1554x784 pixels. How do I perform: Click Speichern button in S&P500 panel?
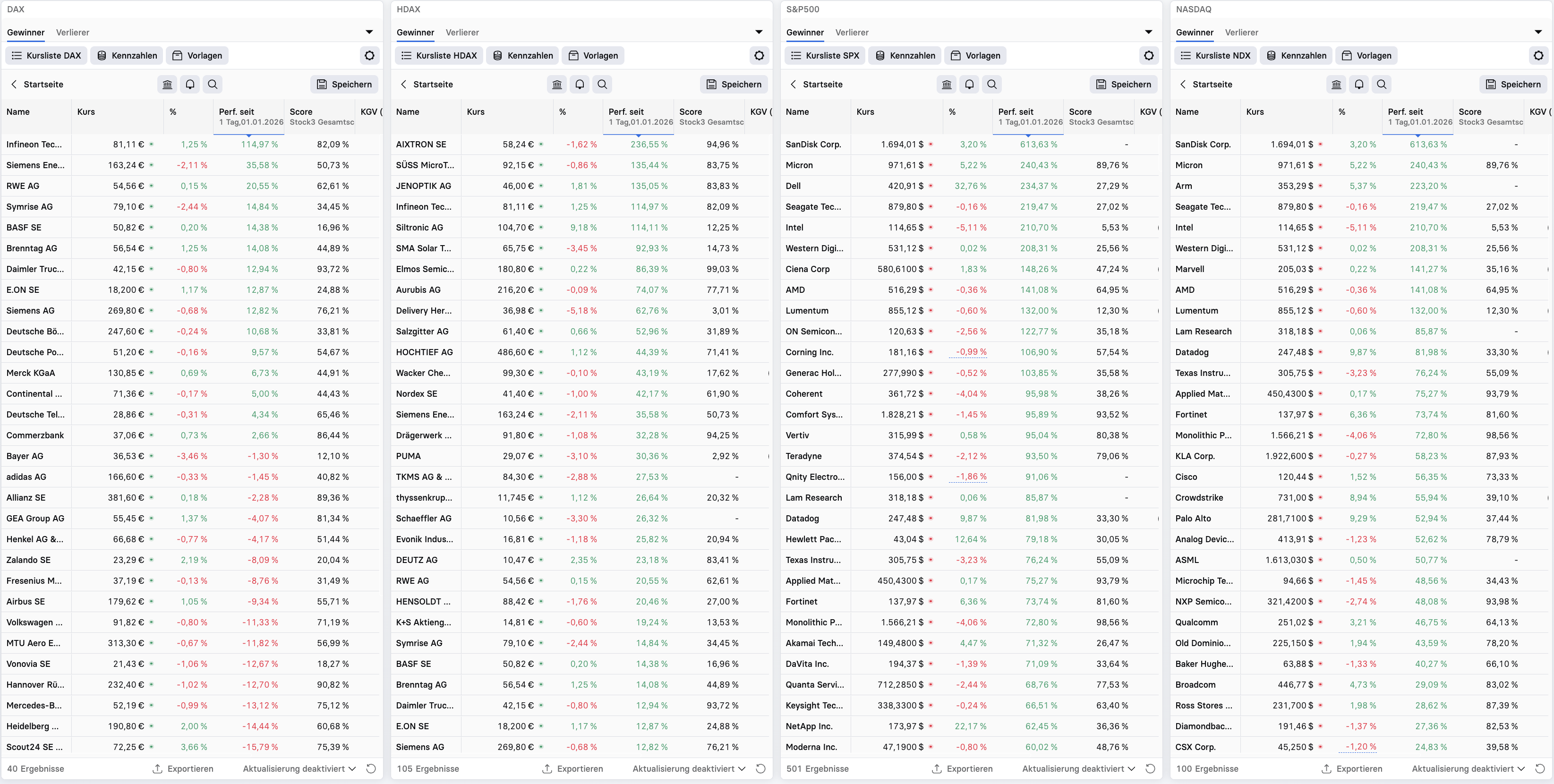click(1123, 85)
